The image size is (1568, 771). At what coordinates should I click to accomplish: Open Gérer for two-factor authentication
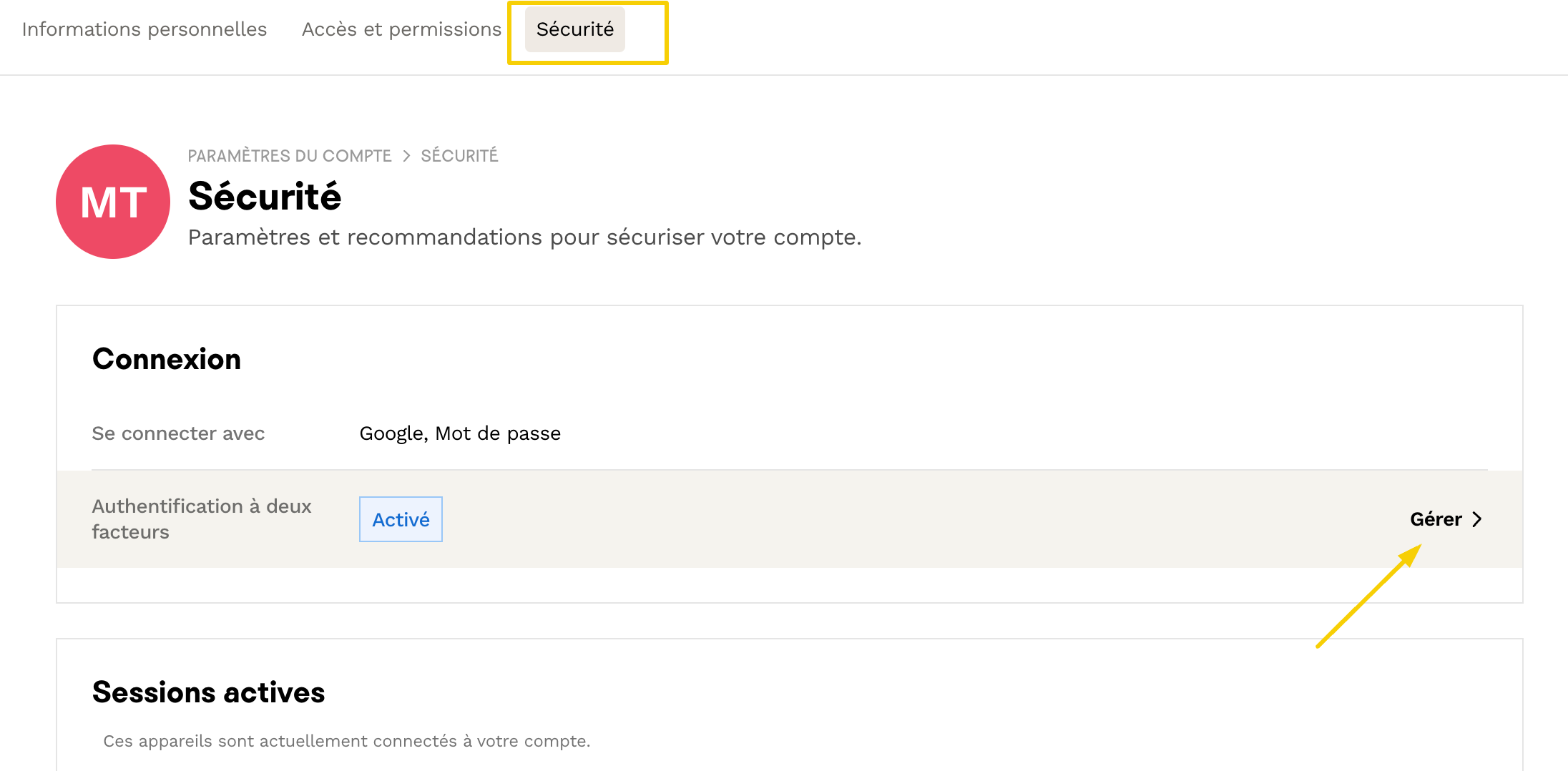(x=1436, y=519)
